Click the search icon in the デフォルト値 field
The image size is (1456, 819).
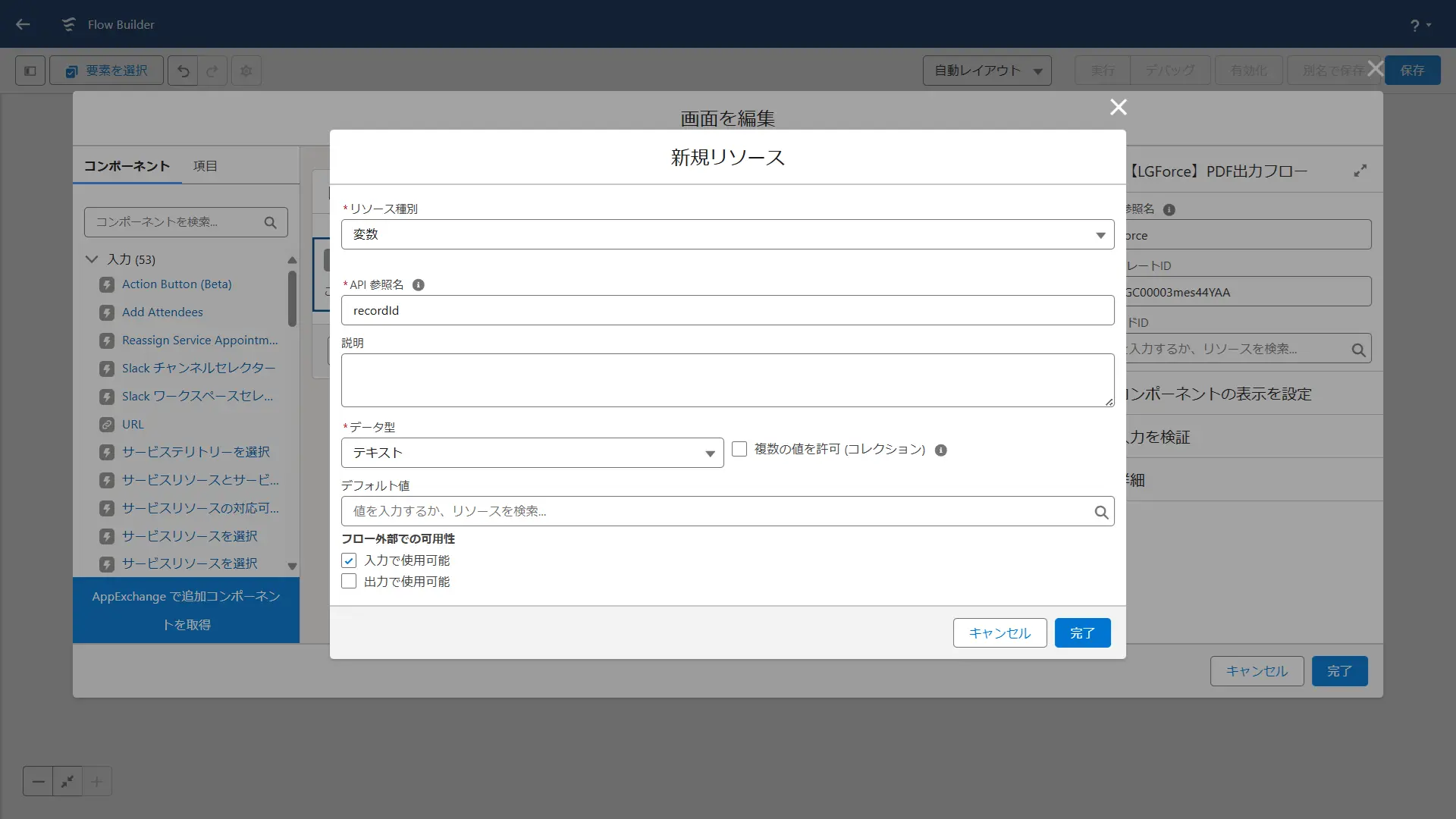1101,513
